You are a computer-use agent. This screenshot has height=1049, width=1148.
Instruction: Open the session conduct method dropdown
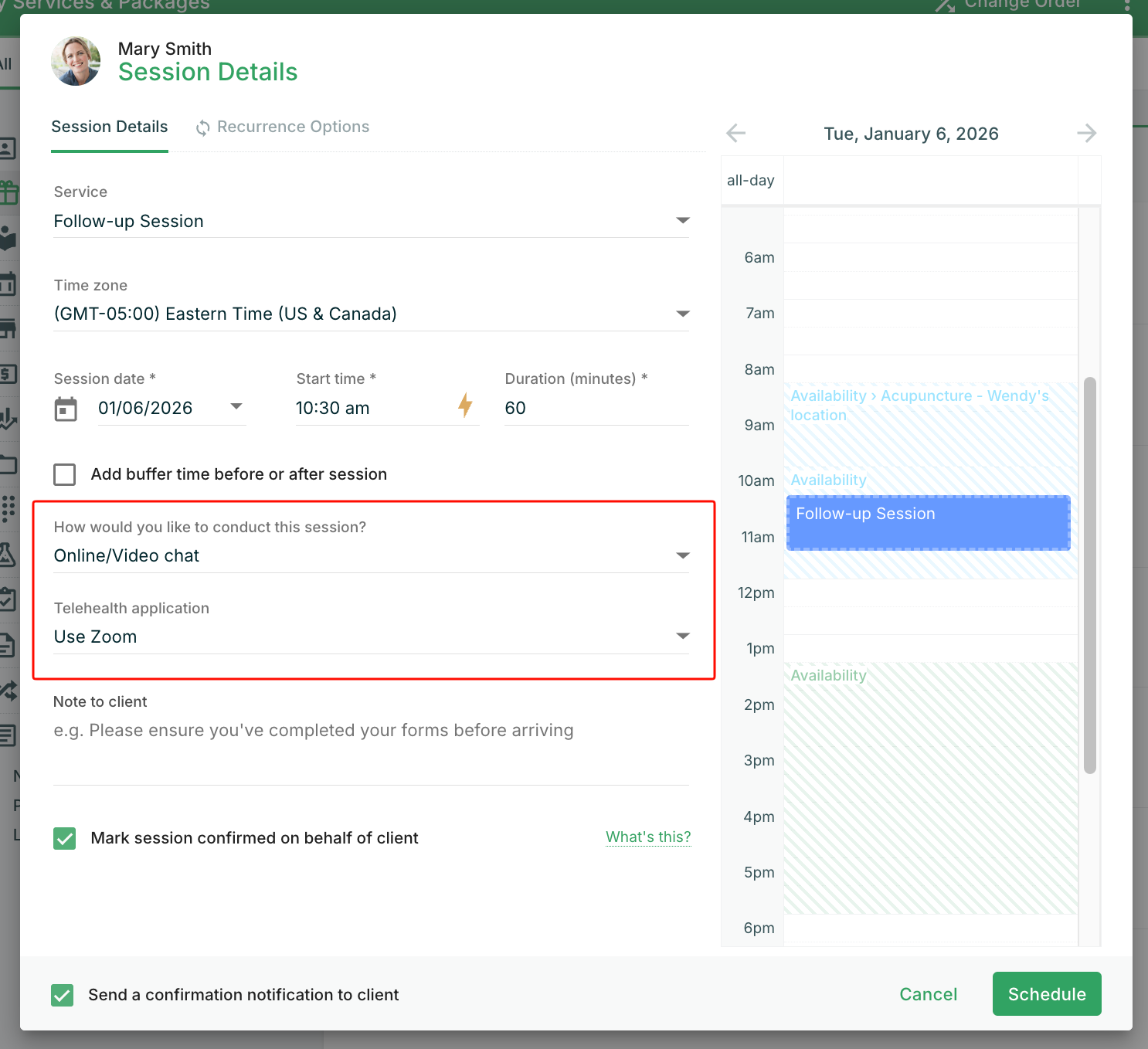tap(372, 555)
